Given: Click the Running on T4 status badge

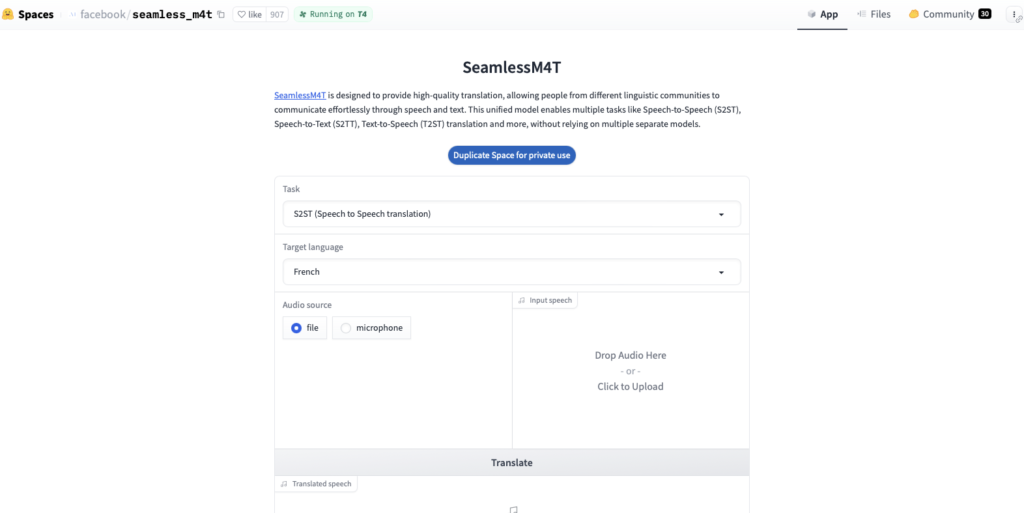Looking at the screenshot, I should 333,14.
